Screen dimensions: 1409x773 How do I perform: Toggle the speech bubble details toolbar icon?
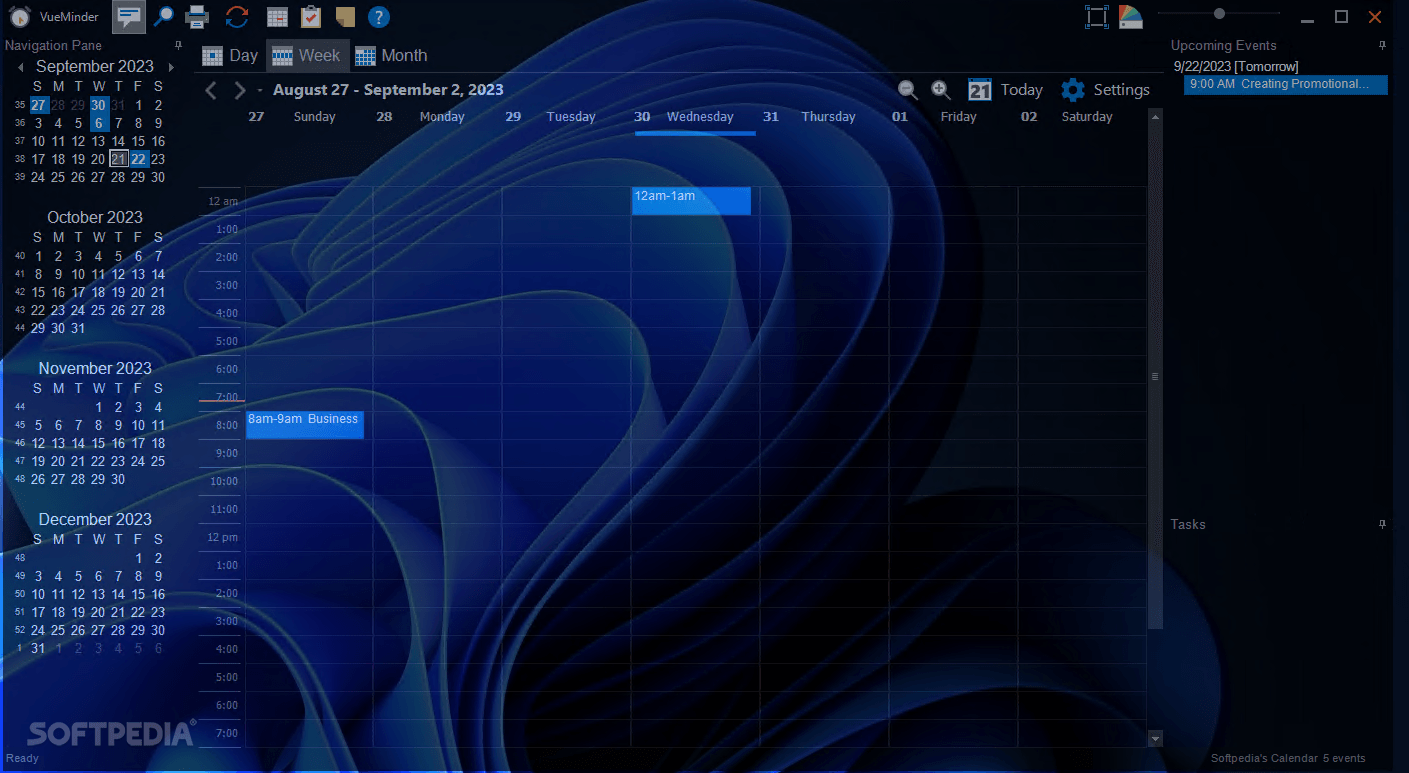click(128, 17)
